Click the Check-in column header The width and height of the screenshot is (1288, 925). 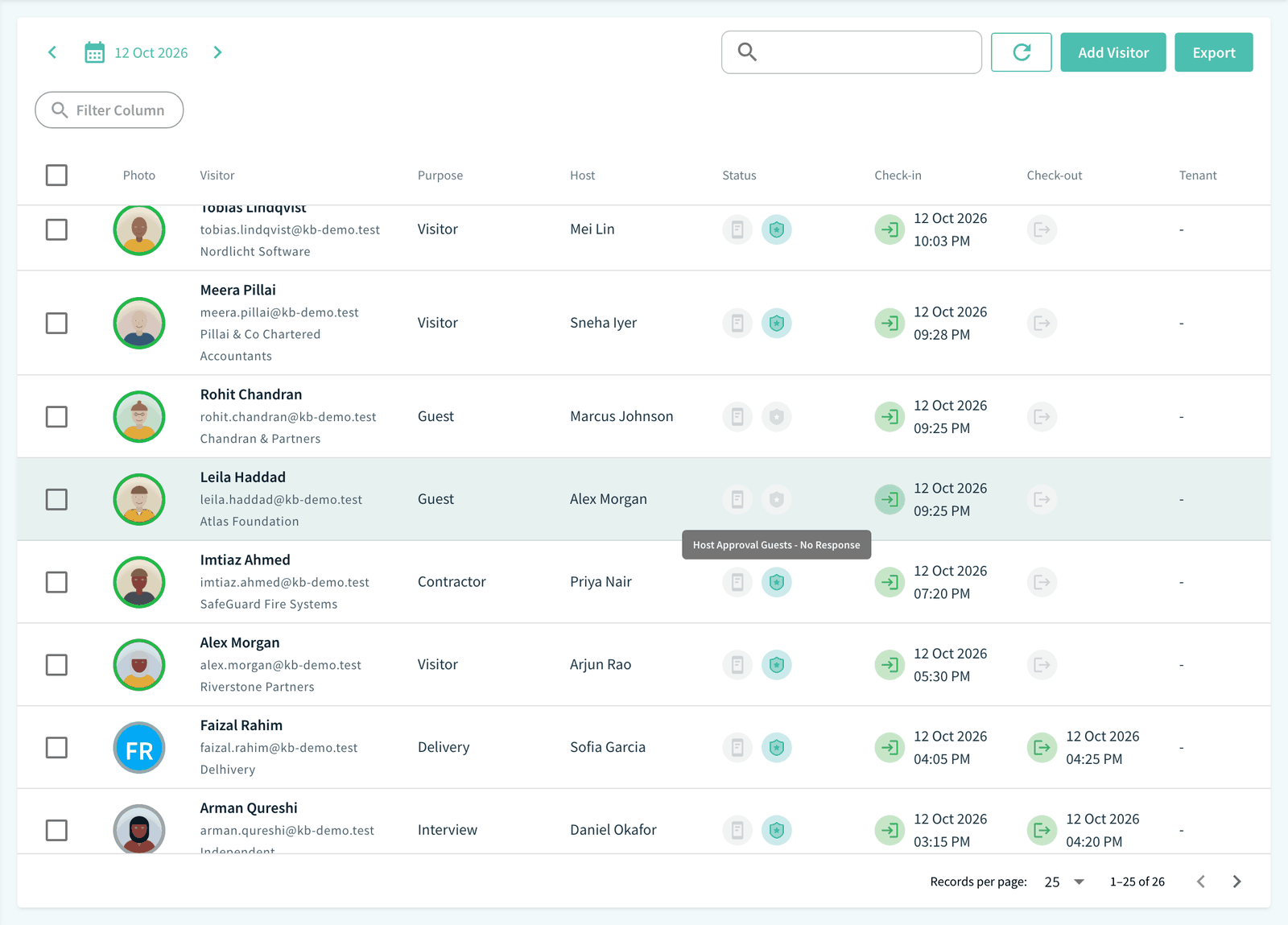point(898,176)
